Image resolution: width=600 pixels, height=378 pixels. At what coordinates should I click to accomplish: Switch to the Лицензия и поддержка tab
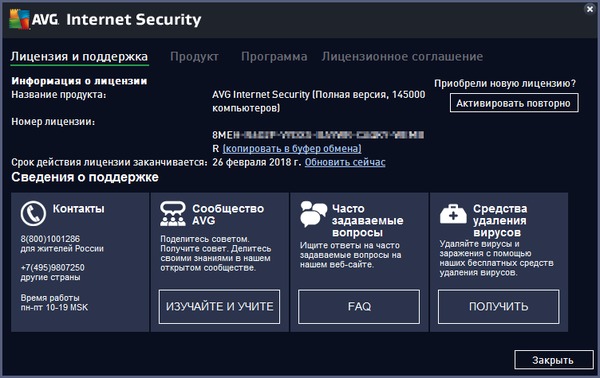79,57
